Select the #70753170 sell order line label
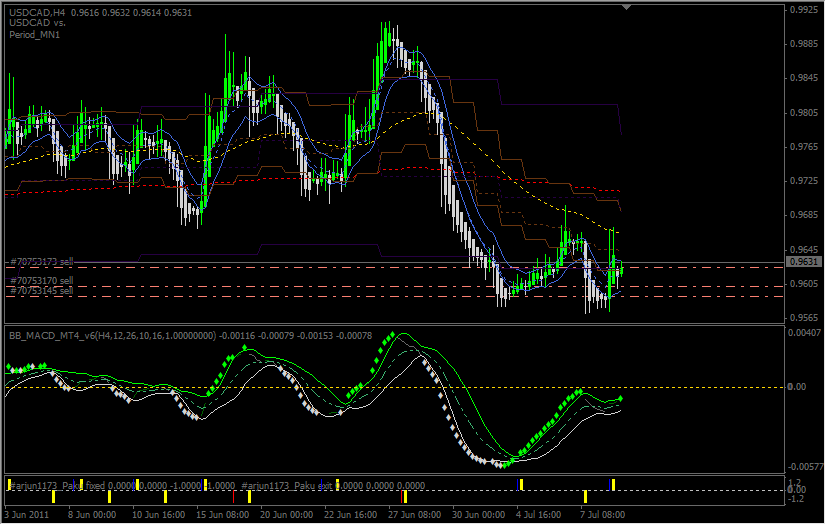 (41, 281)
